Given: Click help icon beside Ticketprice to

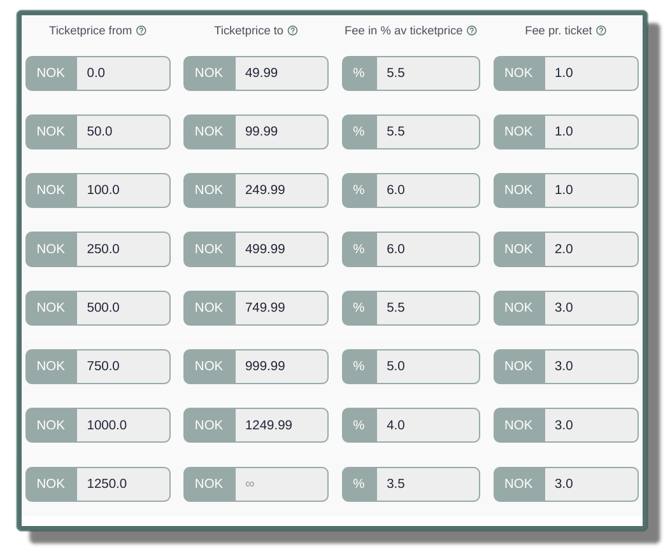Looking at the screenshot, I should [x=292, y=31].
